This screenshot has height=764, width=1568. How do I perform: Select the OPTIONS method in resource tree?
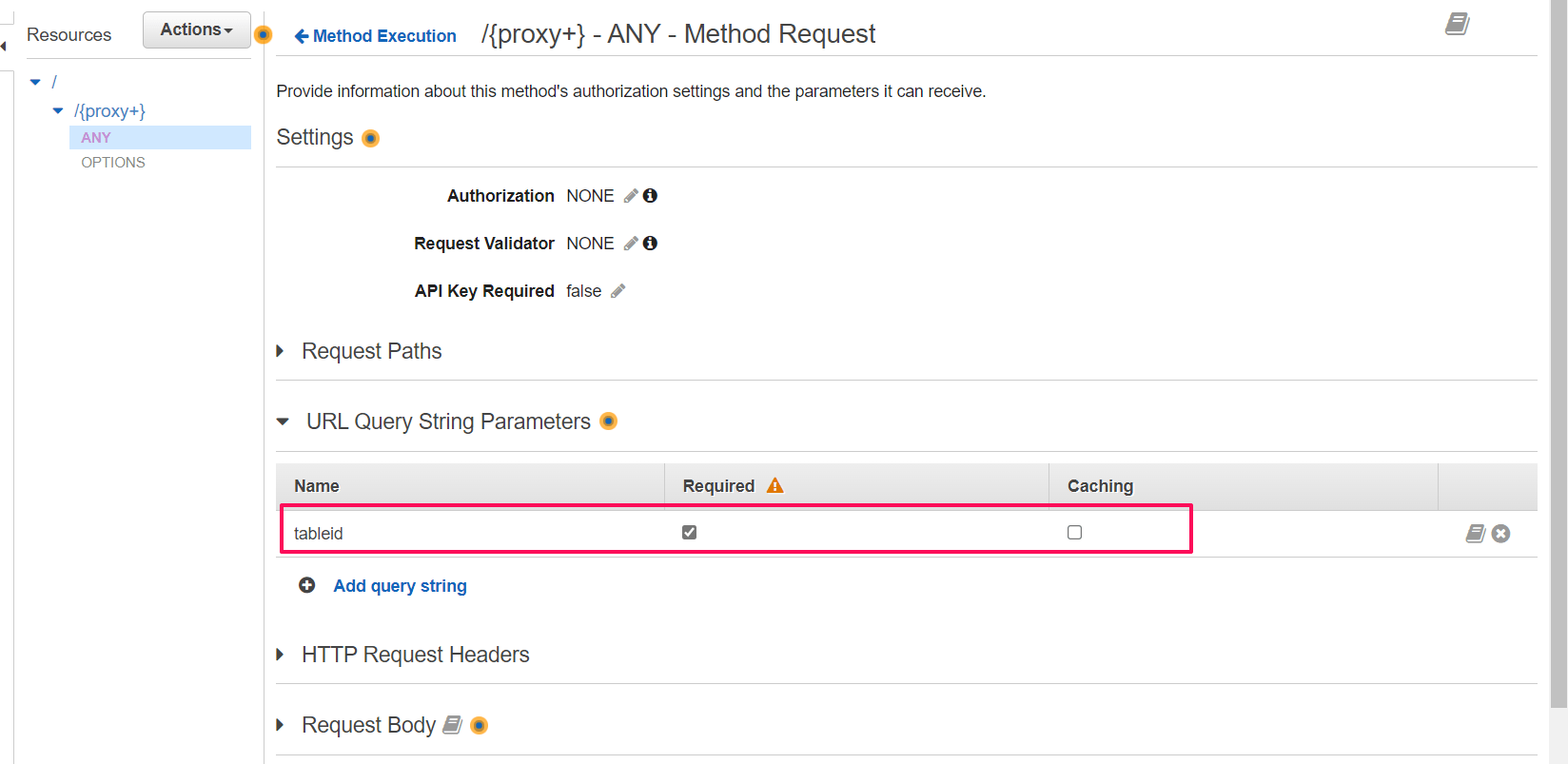[x=113, y=163]
